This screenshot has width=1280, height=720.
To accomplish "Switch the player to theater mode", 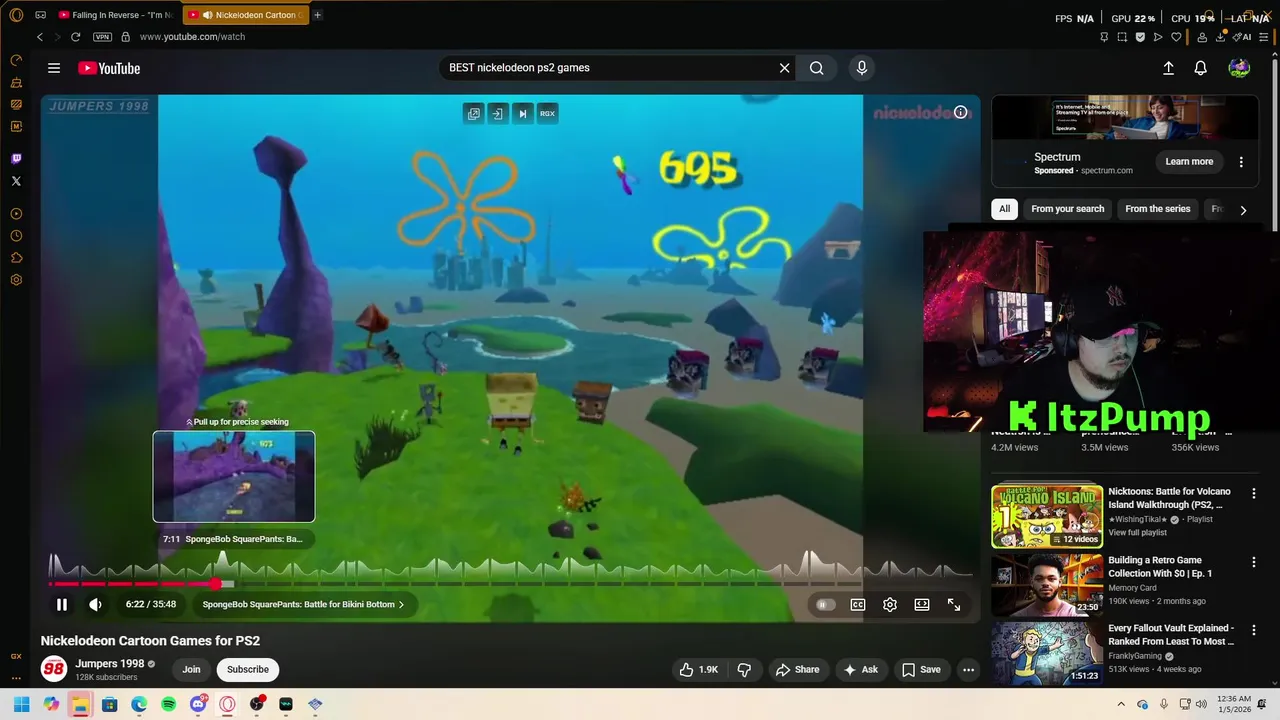I will [x=922, y=604].
